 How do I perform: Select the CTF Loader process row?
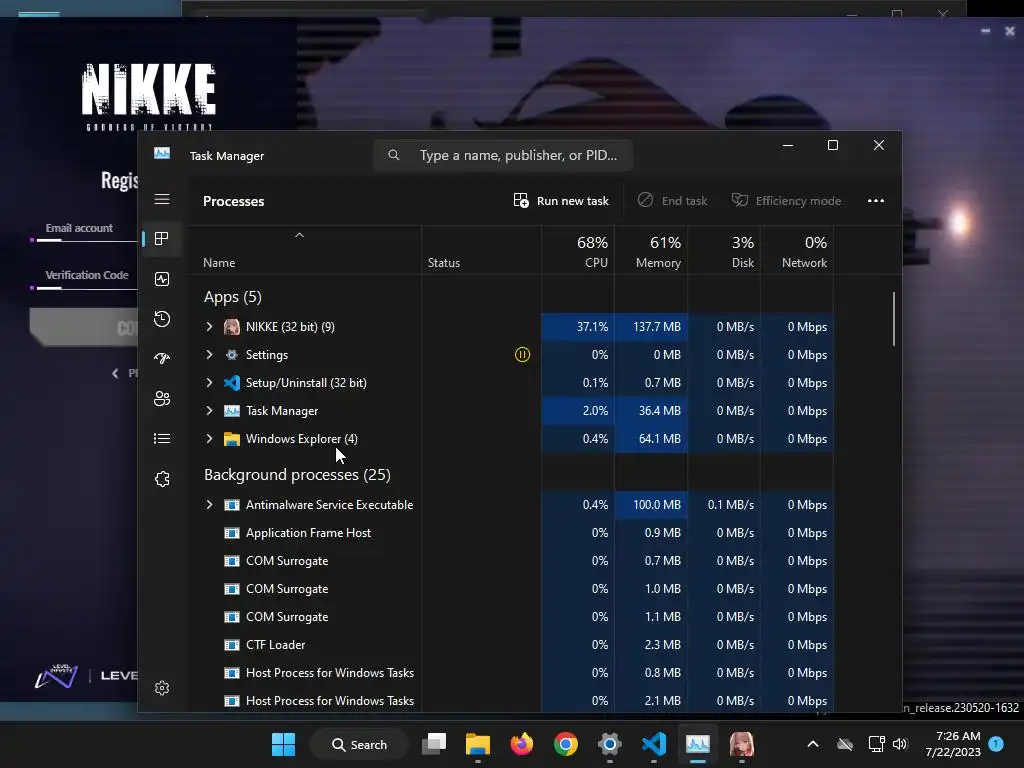511,645
